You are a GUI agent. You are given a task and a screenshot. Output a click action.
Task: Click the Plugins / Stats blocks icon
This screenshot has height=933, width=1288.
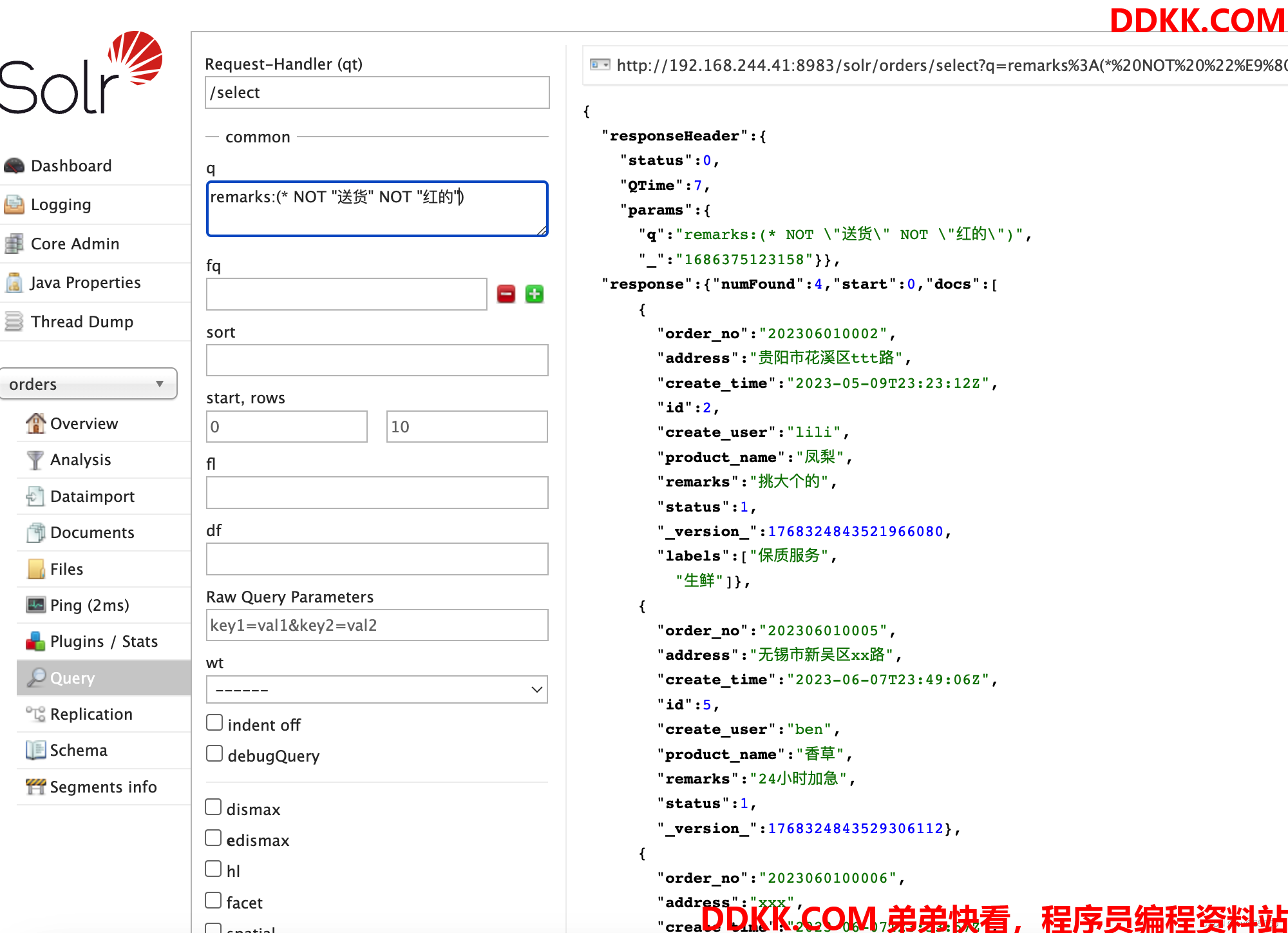pos(35,641)
